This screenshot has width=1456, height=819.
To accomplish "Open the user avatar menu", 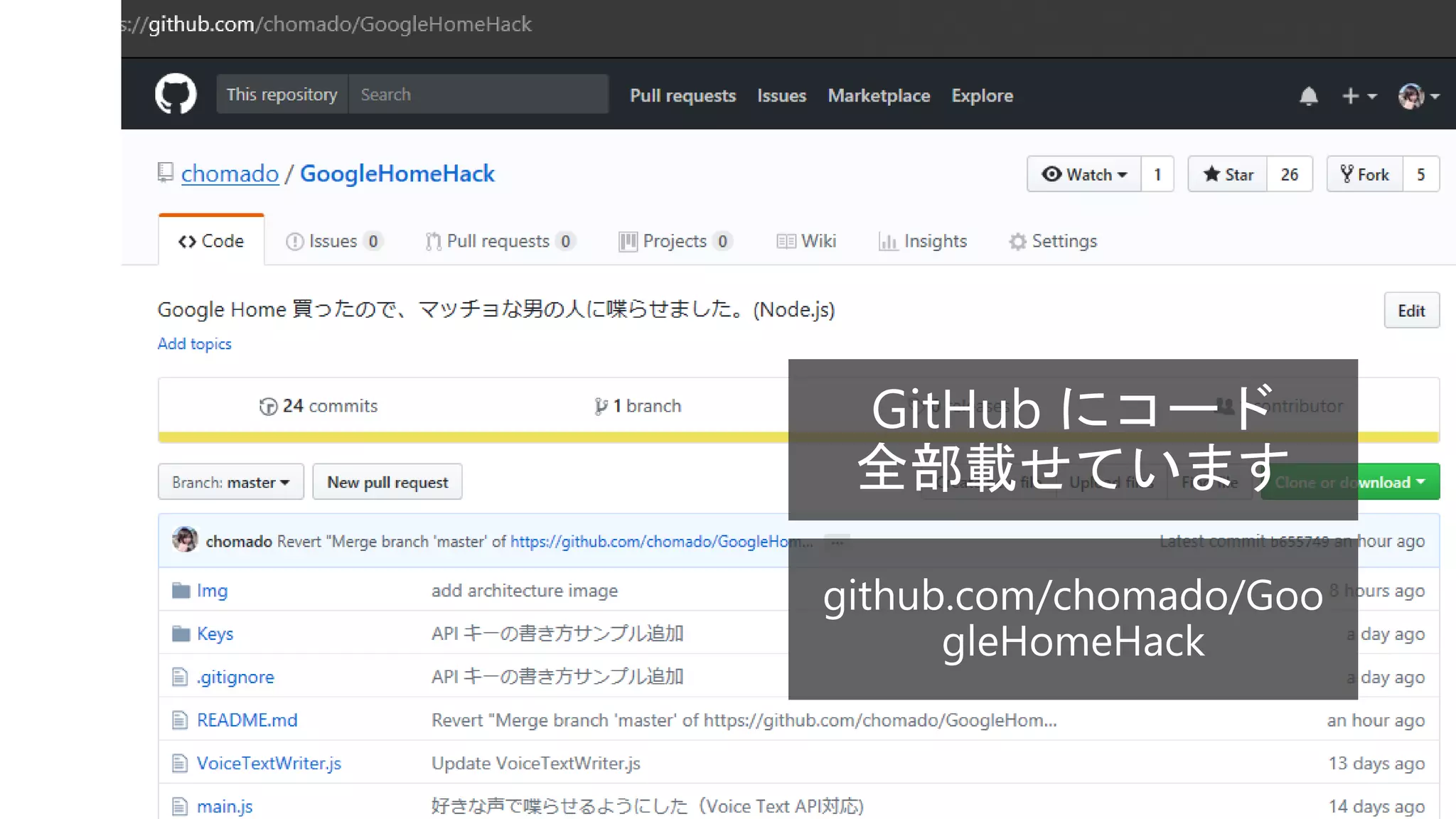I will coord(1418,96).
